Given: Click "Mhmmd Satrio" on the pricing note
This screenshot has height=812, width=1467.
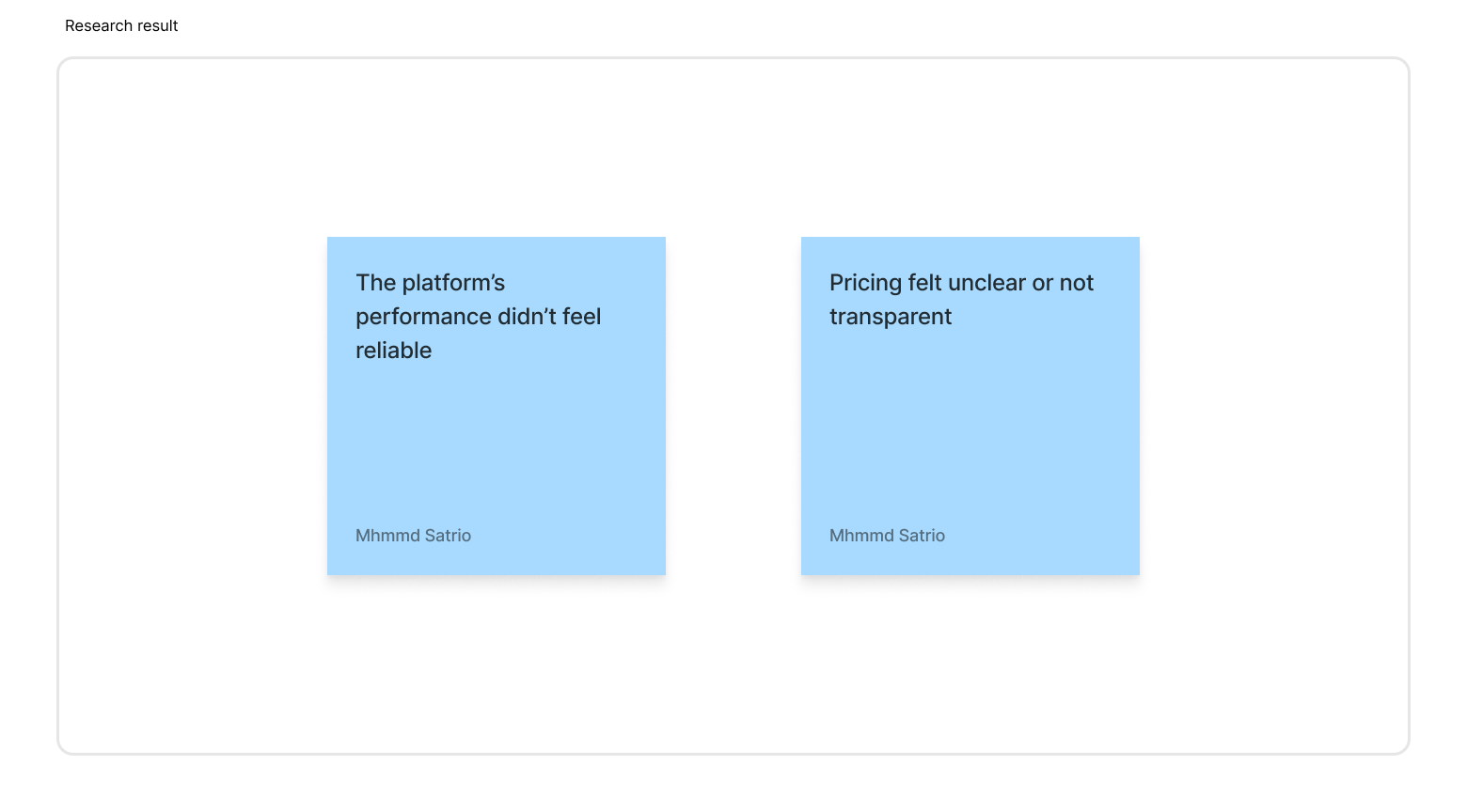Looking at the screenshot, I should click(x=887, y=536).
